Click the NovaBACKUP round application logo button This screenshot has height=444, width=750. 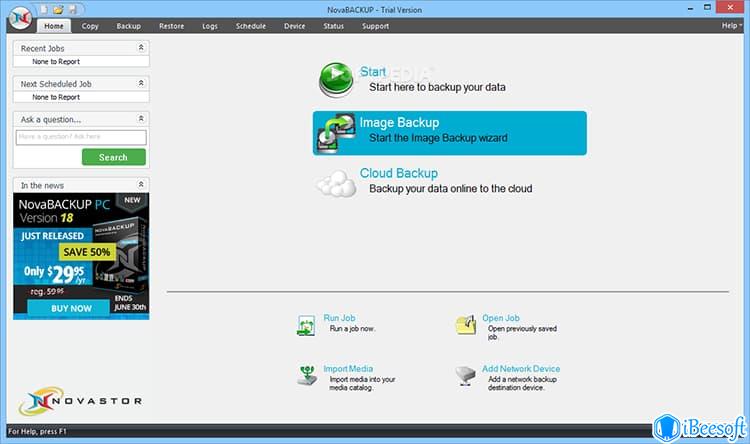21,18
